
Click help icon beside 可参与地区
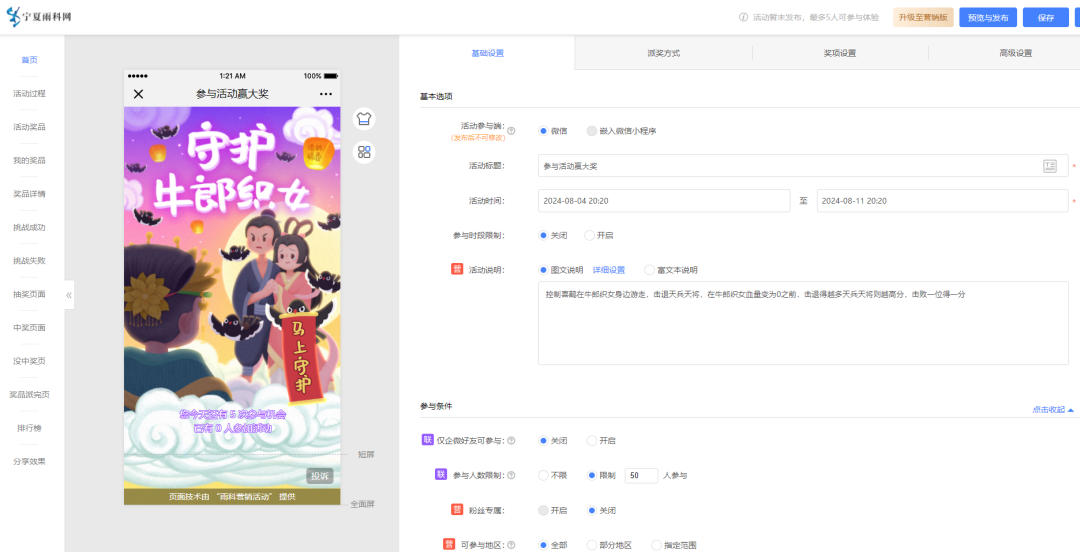(512, 544)
